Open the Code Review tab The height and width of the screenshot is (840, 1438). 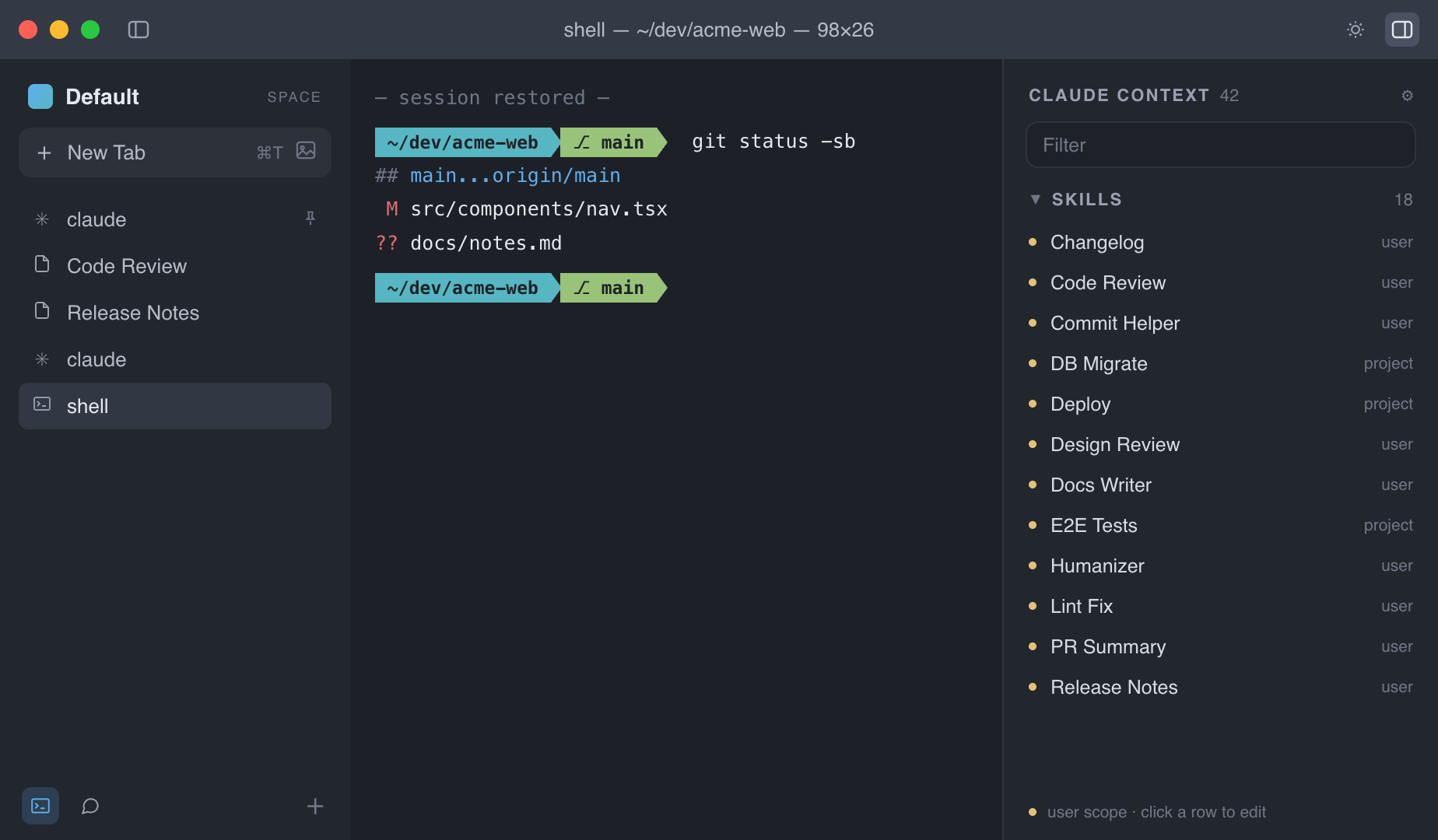[175, 266]
